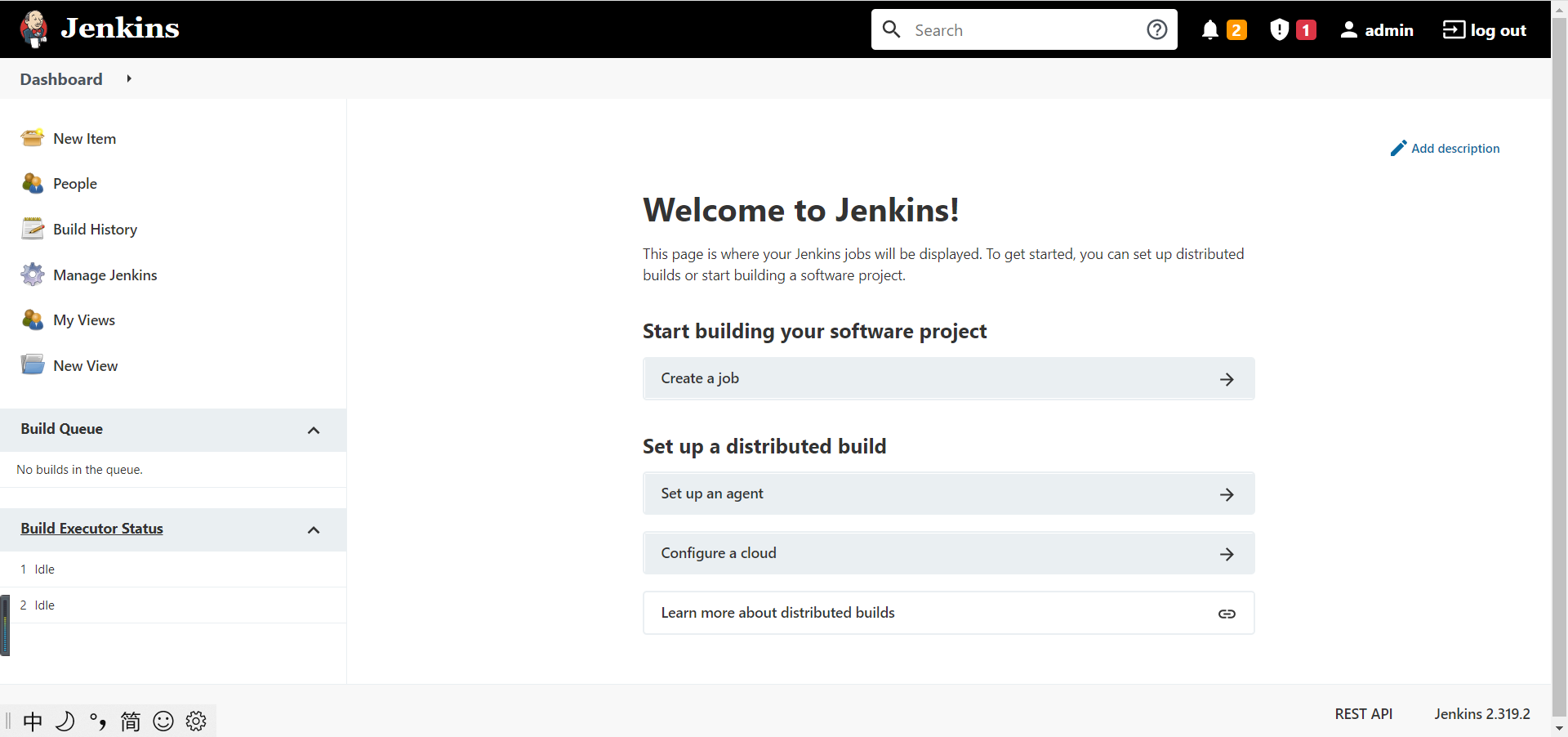Click the Manage Jenkins gear icon
The width and height of the screenshot is (1568, 737).
tap(33, 275)
